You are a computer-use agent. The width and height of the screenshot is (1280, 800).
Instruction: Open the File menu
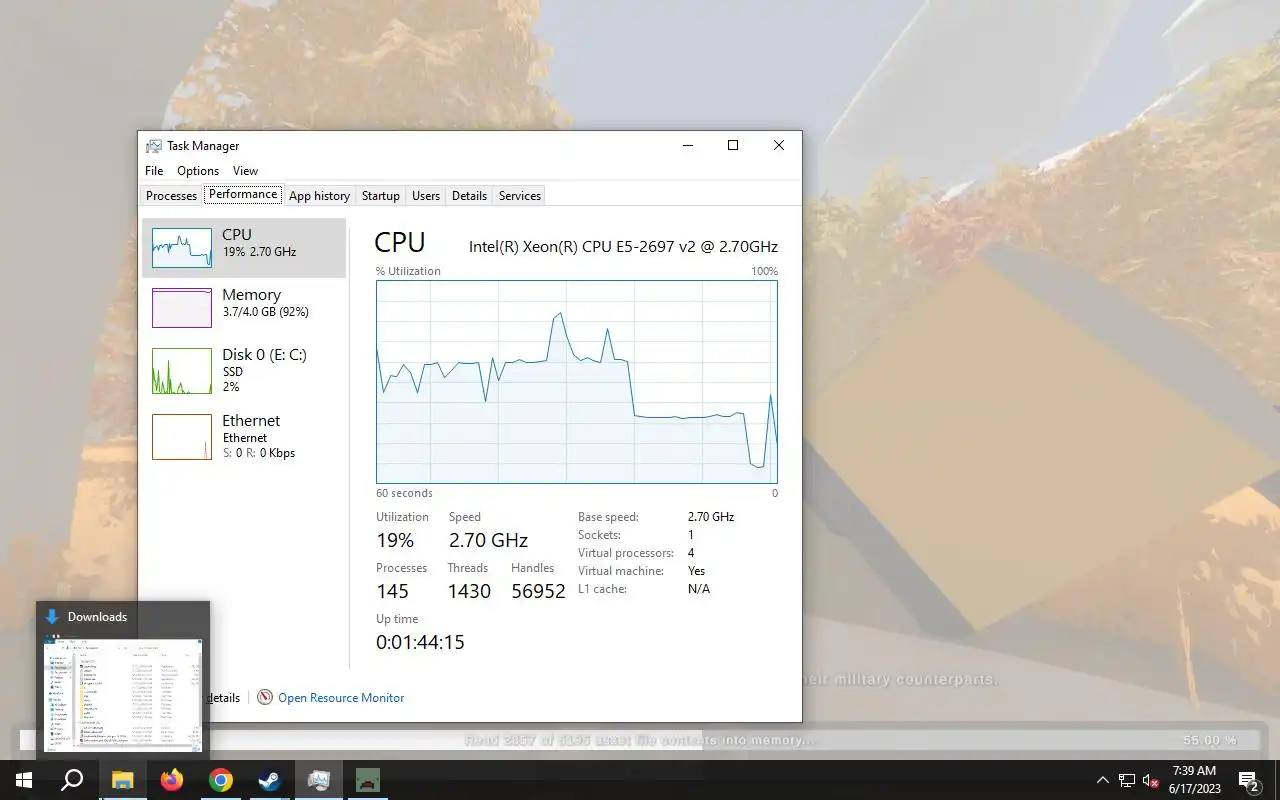154,171
